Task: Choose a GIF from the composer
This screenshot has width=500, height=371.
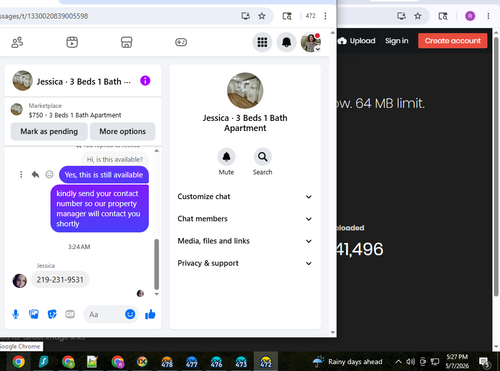Action: (x=70, y=314)
